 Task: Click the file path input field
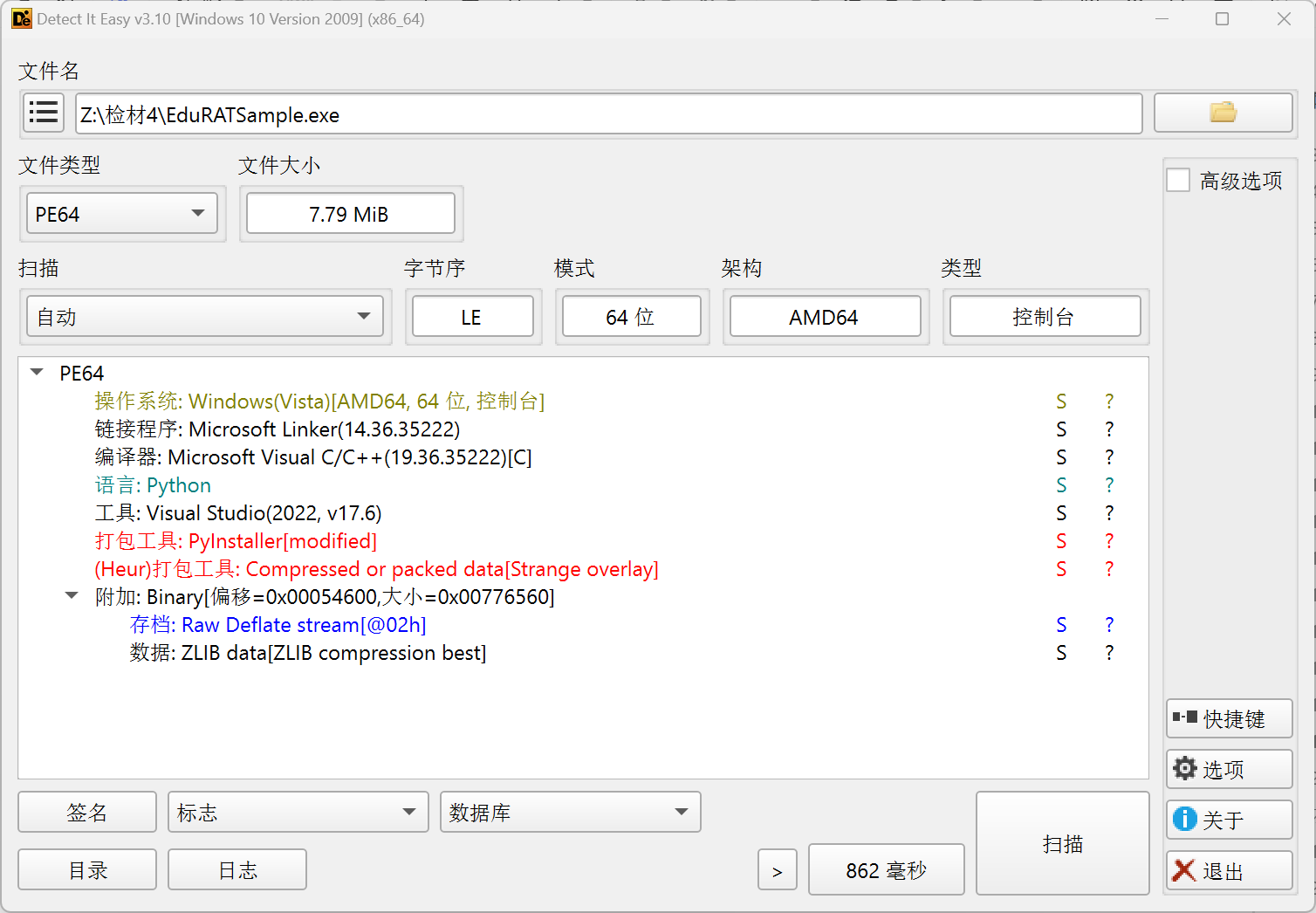coord(609,113)
